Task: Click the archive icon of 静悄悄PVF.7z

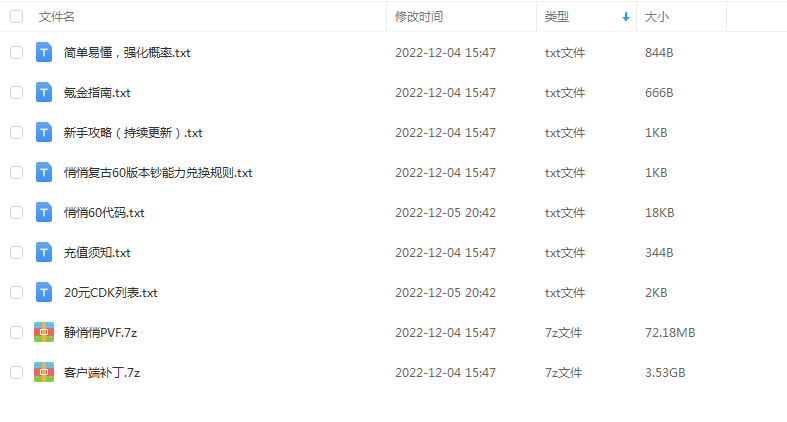Action: pyautogui.click(x=44, y=332)
